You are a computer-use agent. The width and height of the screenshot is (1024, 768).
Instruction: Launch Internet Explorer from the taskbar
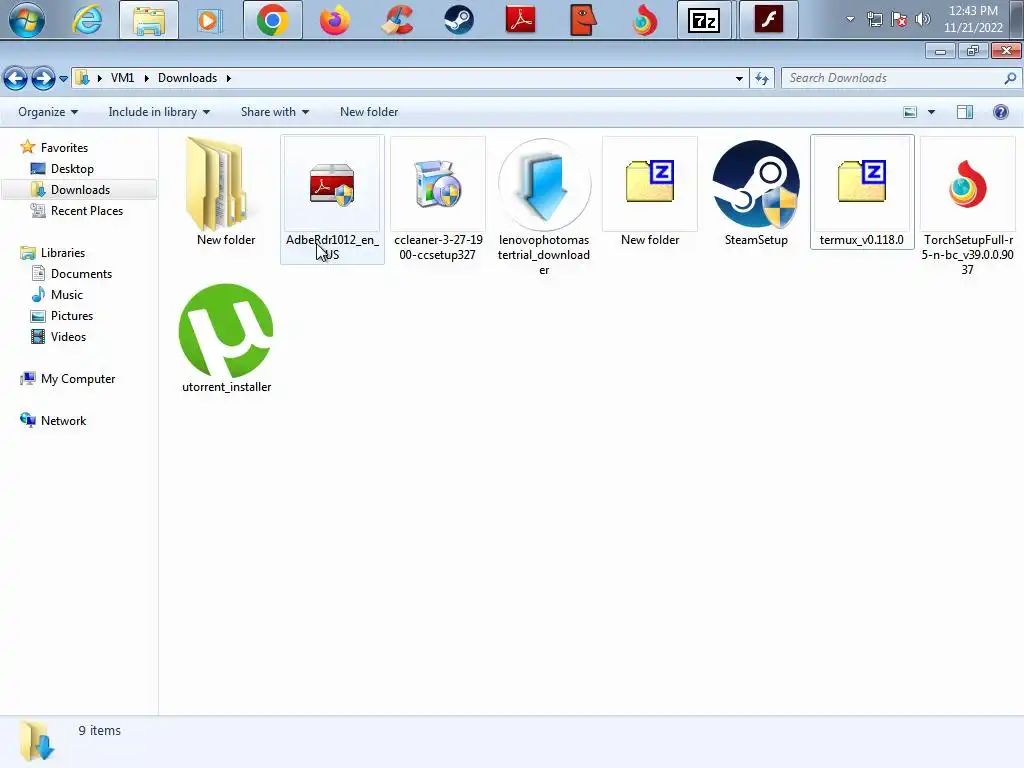click(x=87, y=20)
